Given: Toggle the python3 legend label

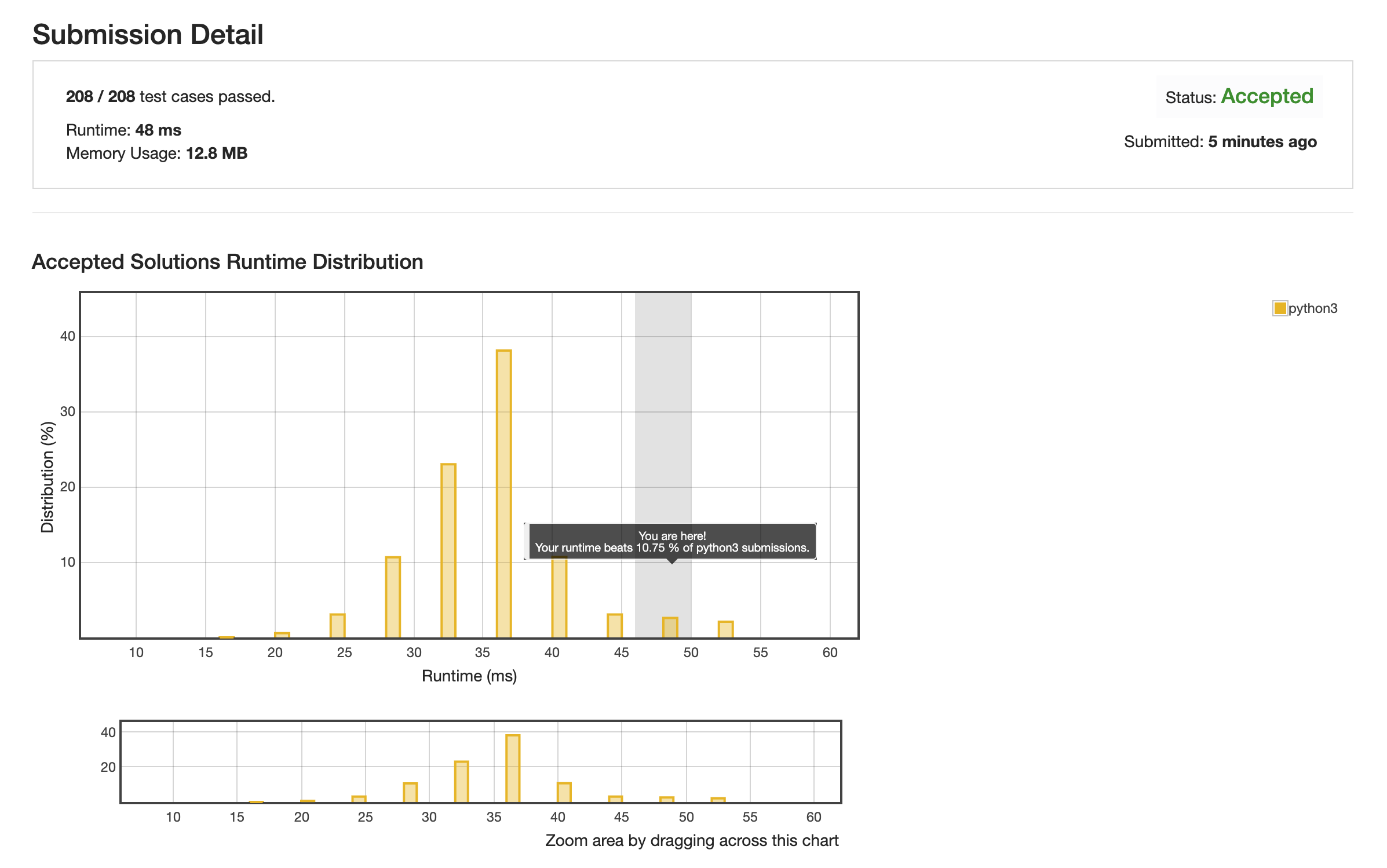Looking at the screenshot, I should [x=1312, y=308].
